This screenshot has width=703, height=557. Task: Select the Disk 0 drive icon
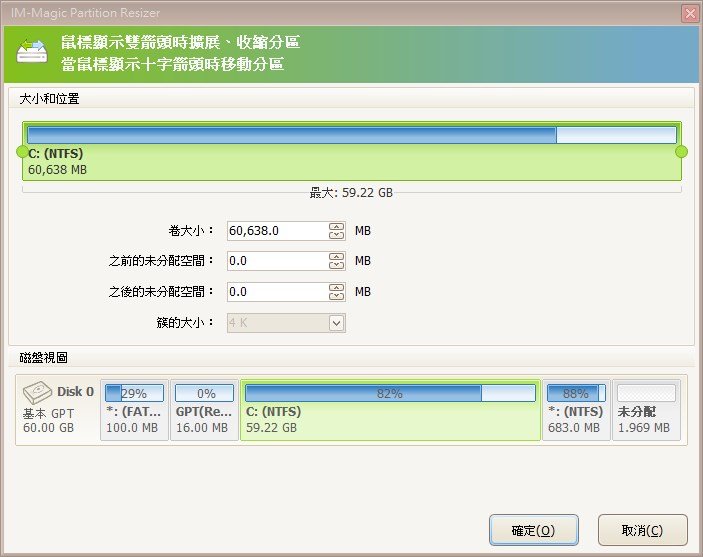pos(38,392)
